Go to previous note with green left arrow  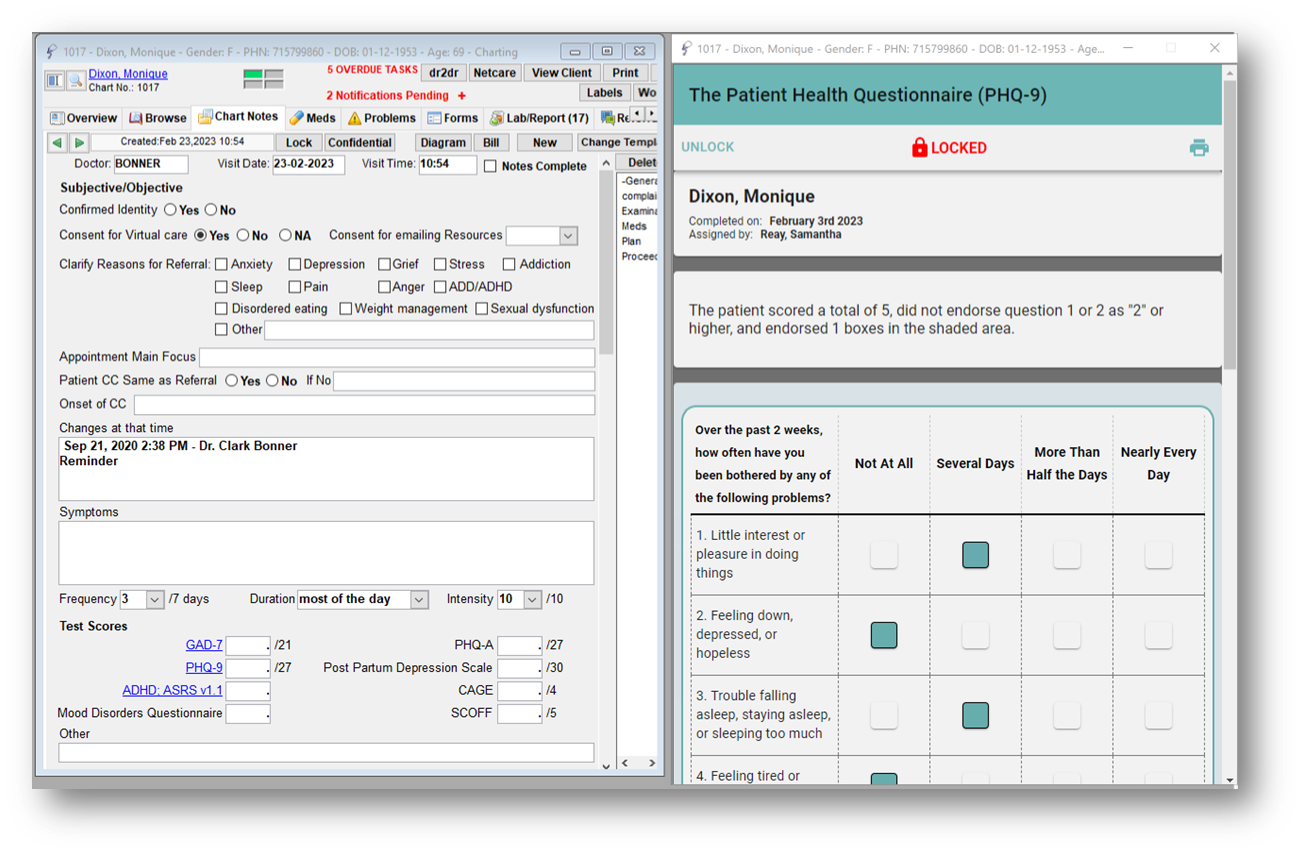coord(57,143)
